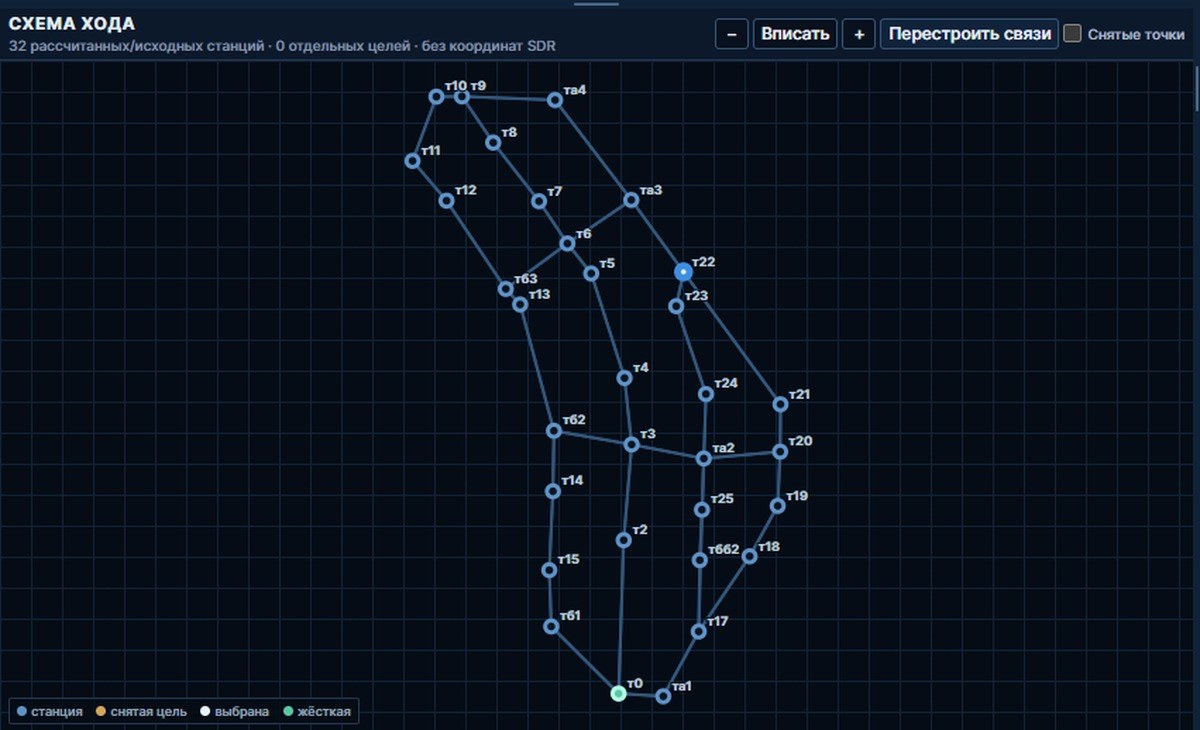1200x730 pixels.
Task: Select the fixed station node т0
Action: (619, 693)
